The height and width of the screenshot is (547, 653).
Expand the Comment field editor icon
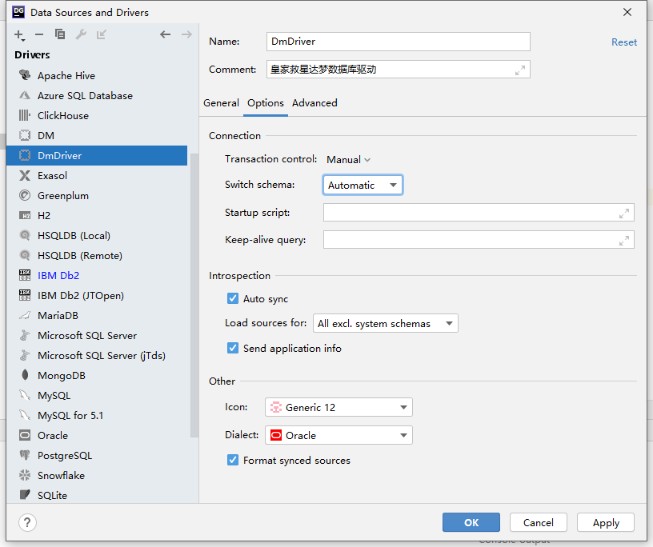click(x=520, y=70)
